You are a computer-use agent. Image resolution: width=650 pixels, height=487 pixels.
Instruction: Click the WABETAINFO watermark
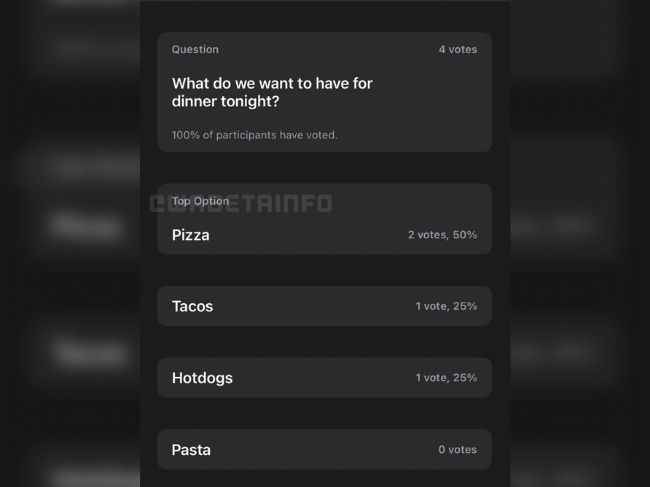(x=240, y=203)
